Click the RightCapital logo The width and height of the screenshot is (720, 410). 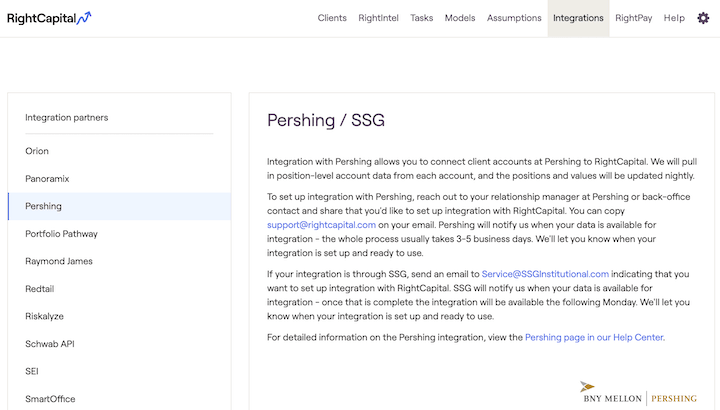49,18
